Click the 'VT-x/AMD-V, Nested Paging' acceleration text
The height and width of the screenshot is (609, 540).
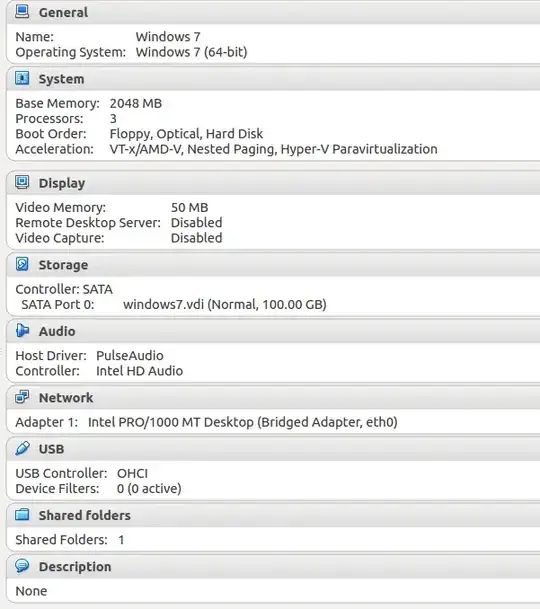[x=193, y=149]
